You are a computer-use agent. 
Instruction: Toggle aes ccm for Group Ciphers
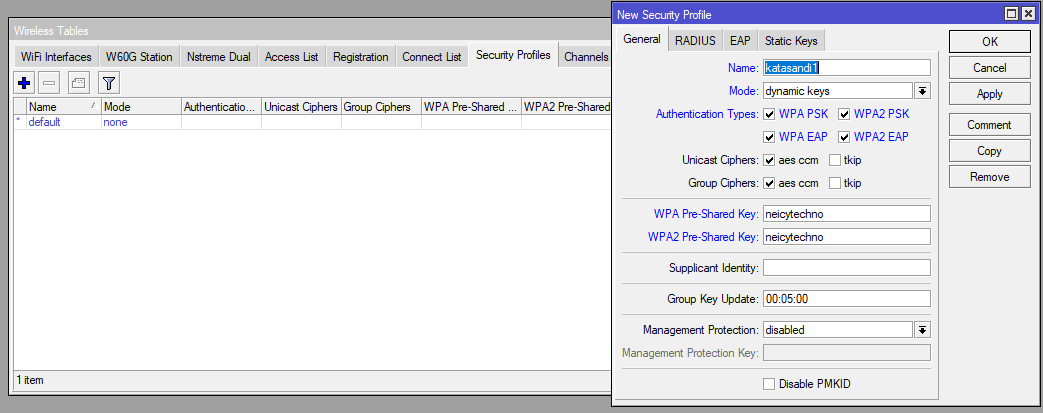click(769, 183)
